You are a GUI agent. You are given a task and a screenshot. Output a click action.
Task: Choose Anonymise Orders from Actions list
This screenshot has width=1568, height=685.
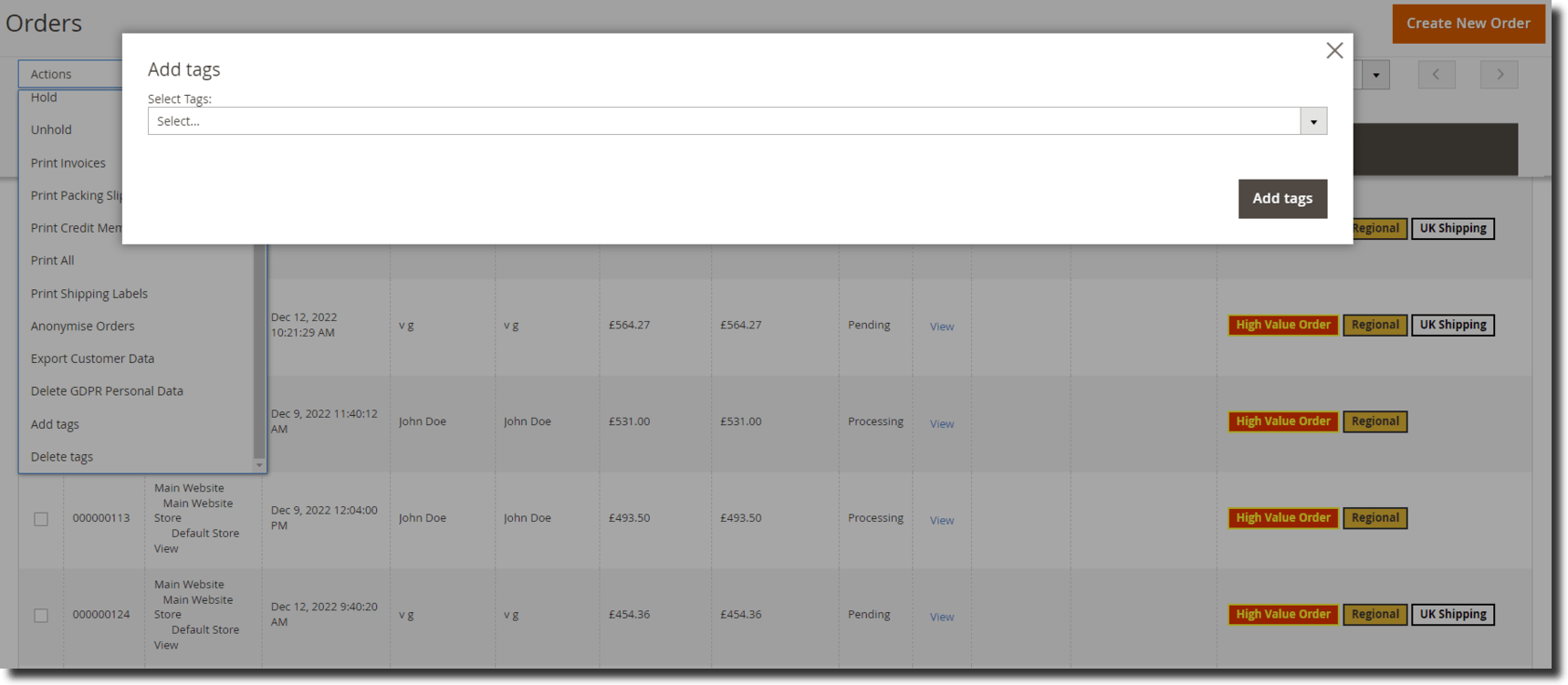(82, 327)
